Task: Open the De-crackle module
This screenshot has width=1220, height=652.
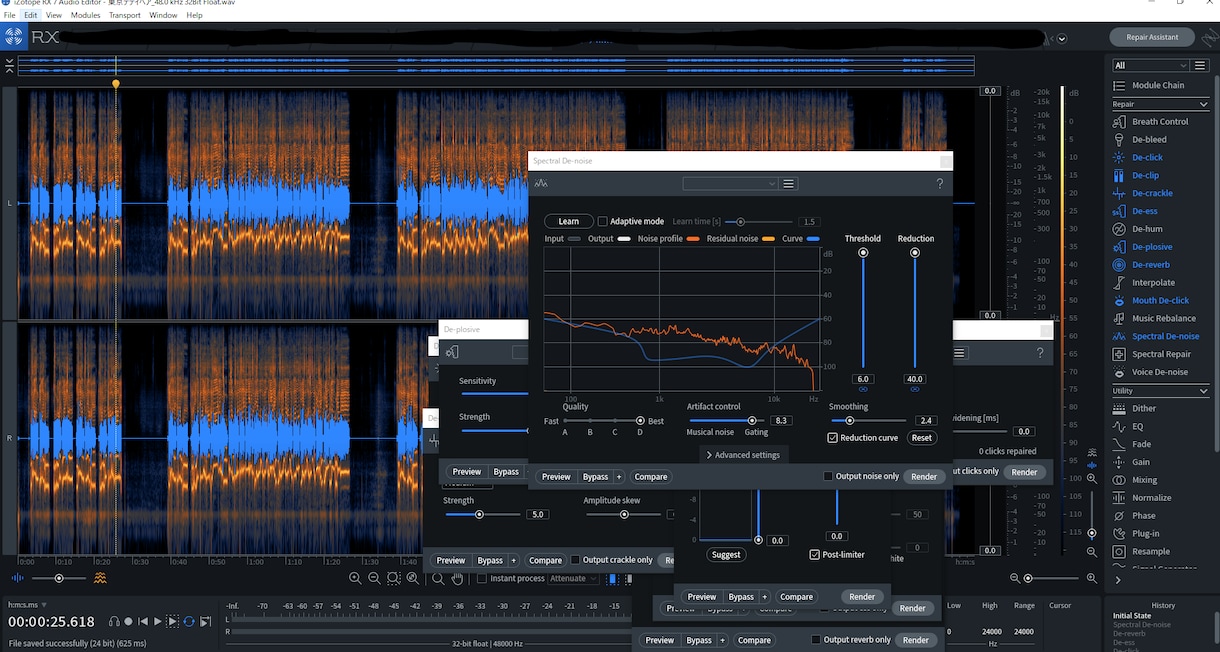Action: click(1152, 193)
